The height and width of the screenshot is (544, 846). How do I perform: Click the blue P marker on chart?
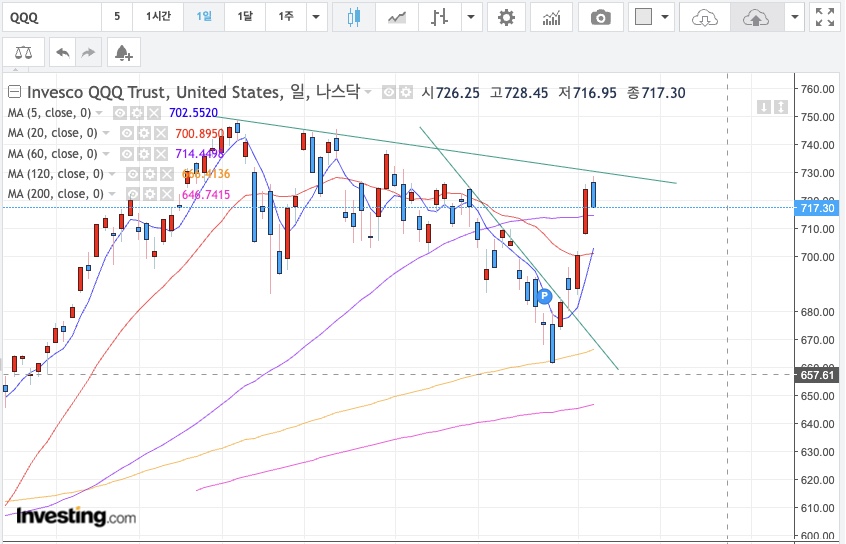click(544, 296)
